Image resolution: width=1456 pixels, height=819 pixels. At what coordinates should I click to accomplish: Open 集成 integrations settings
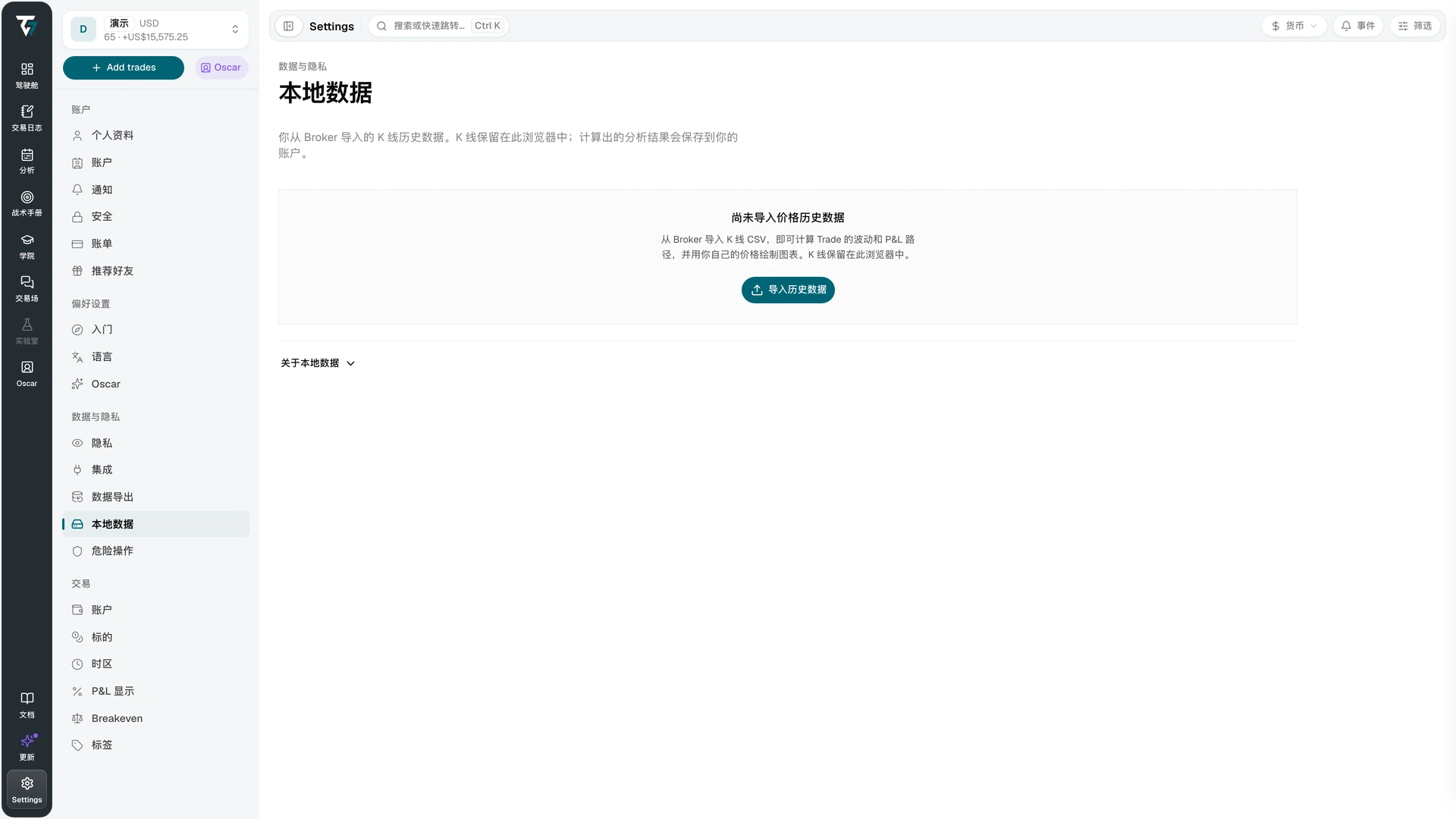155,470
